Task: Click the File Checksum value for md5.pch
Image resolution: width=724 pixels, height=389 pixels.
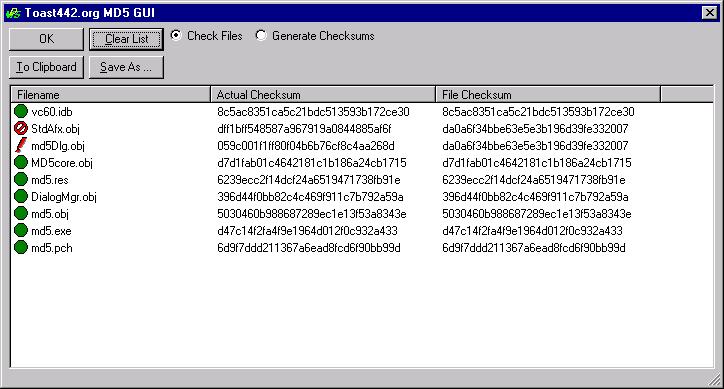Action: click(x=534, y=248)
